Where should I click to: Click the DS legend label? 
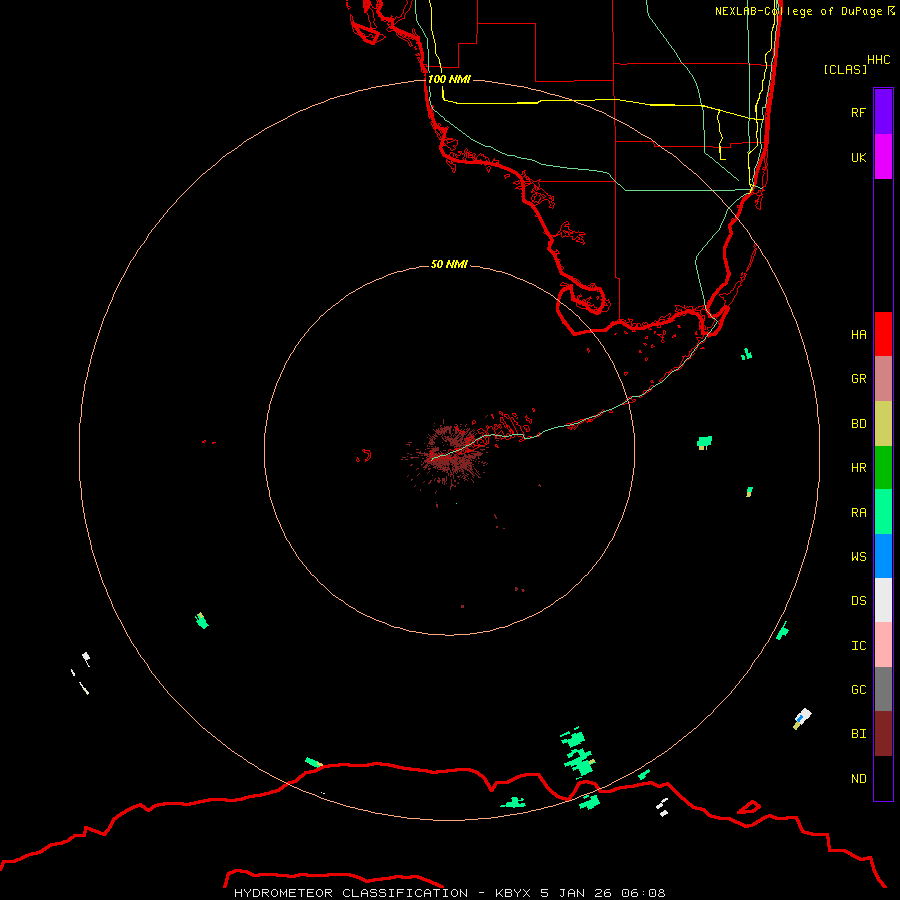pyautogui.click(x=859, y=600)
